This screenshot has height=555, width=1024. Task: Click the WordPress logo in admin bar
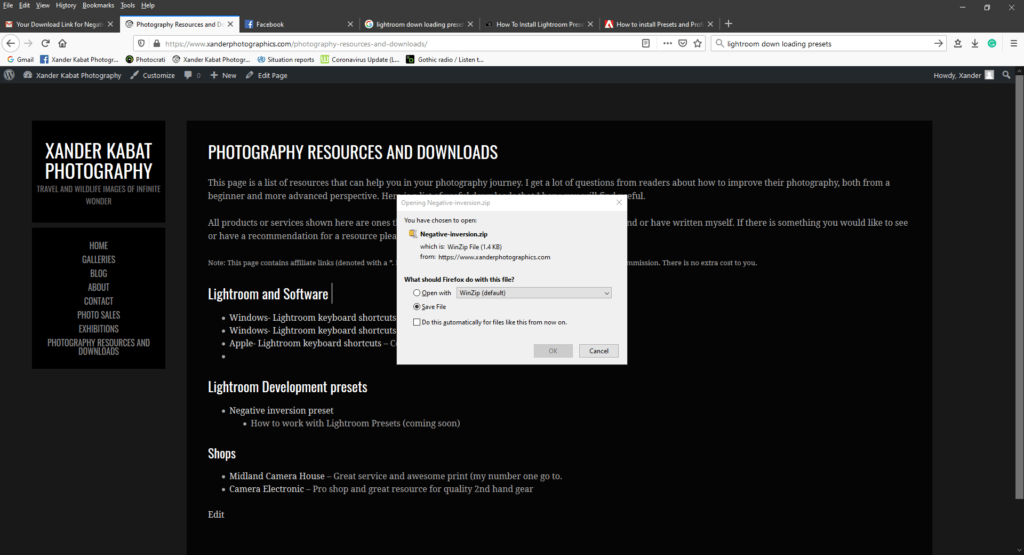tap(9, 75)
